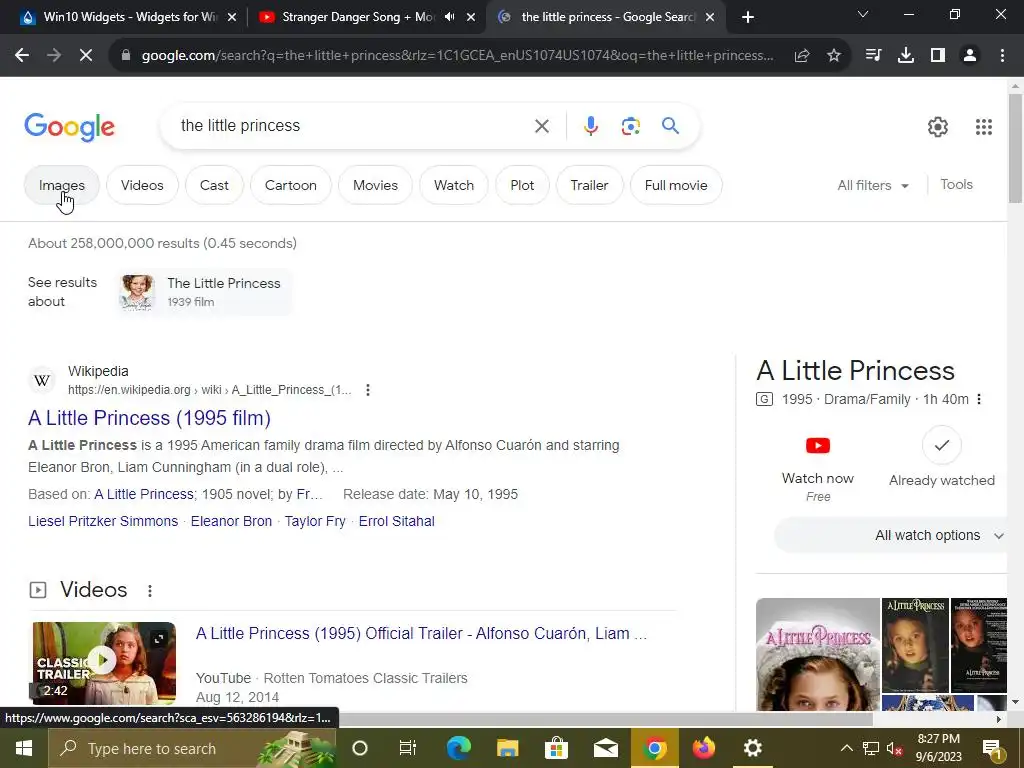The image size is (1024, 768).
Task: Expand All watch options
Action: tap(891, 536)
